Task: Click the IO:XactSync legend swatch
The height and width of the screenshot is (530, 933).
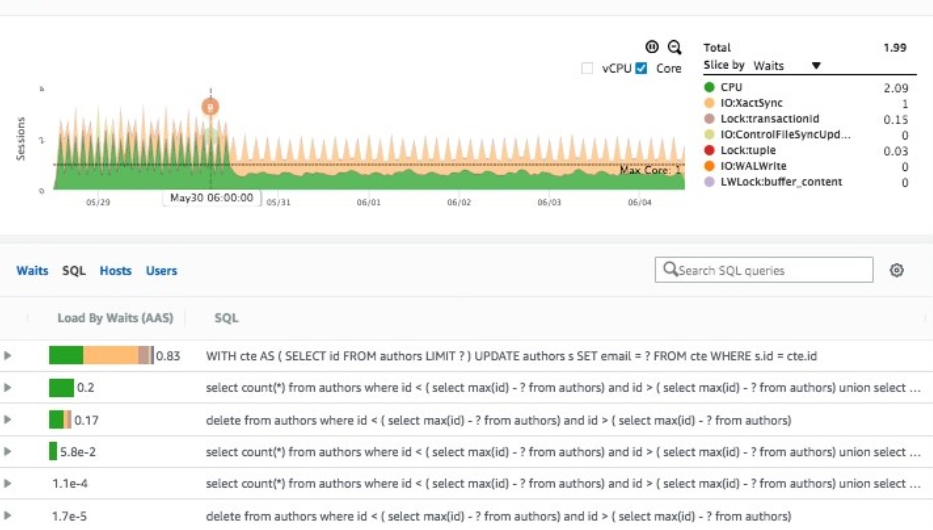Action: 709,103
